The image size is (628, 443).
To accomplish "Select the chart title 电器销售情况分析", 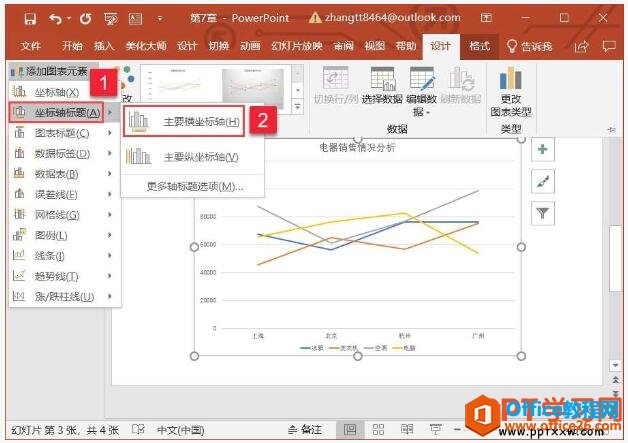I will coord(357,147).
